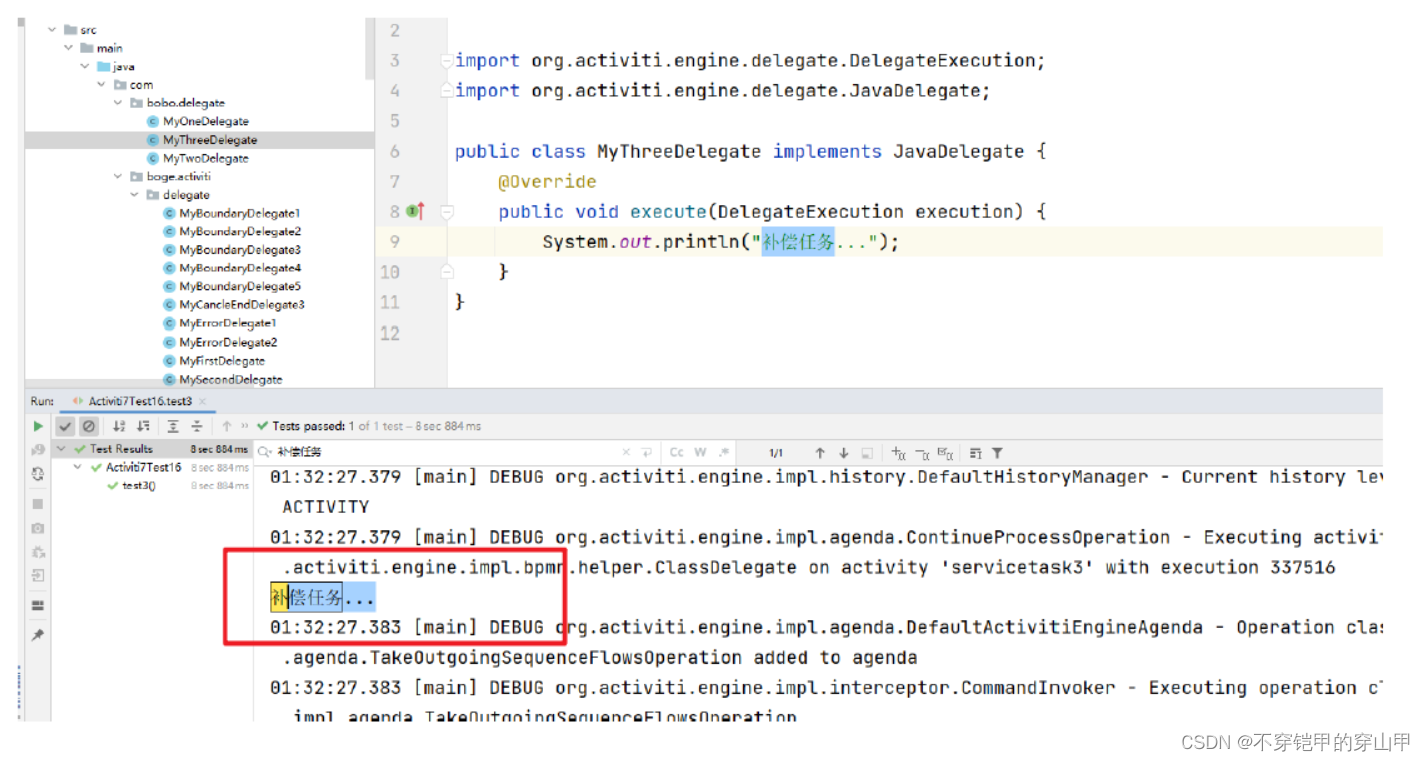Sort tests alphabetically in Run toolbar

(x=119, y=426)
